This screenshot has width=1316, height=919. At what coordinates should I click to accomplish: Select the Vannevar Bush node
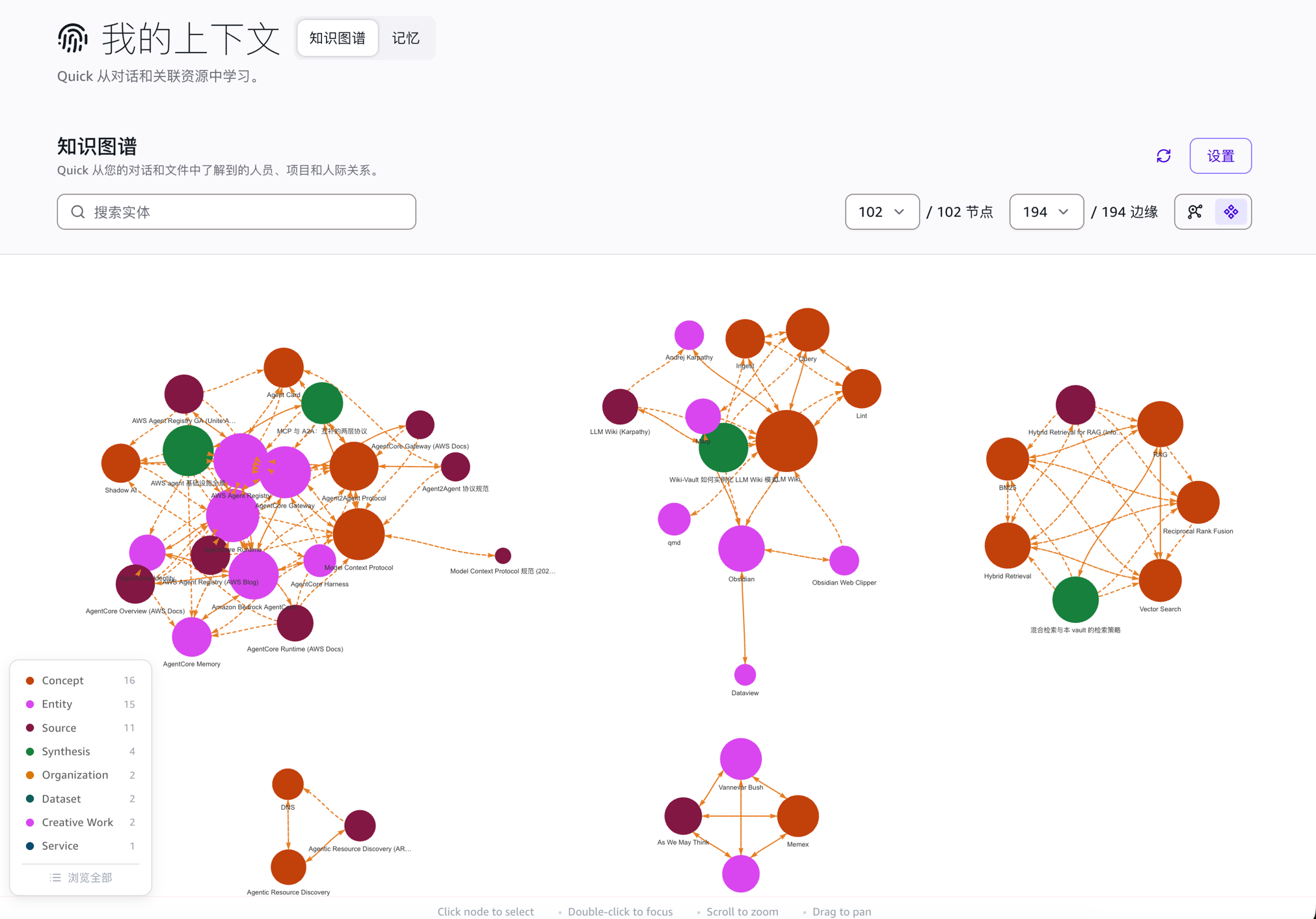tap(740, 759)
